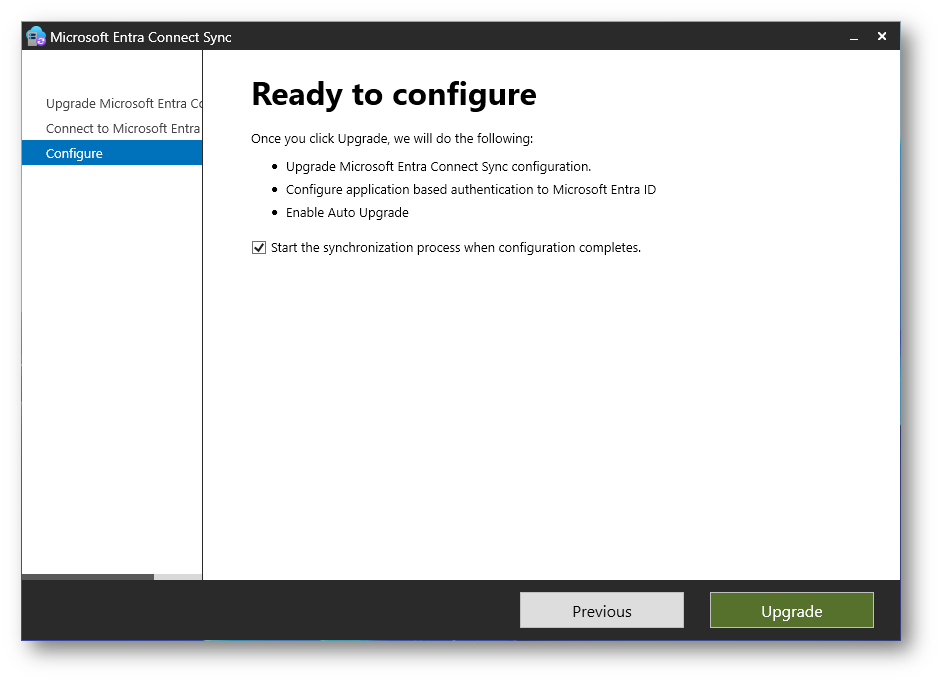Click the Microsoft Entra Connect Sync title icon

[36, 37]
